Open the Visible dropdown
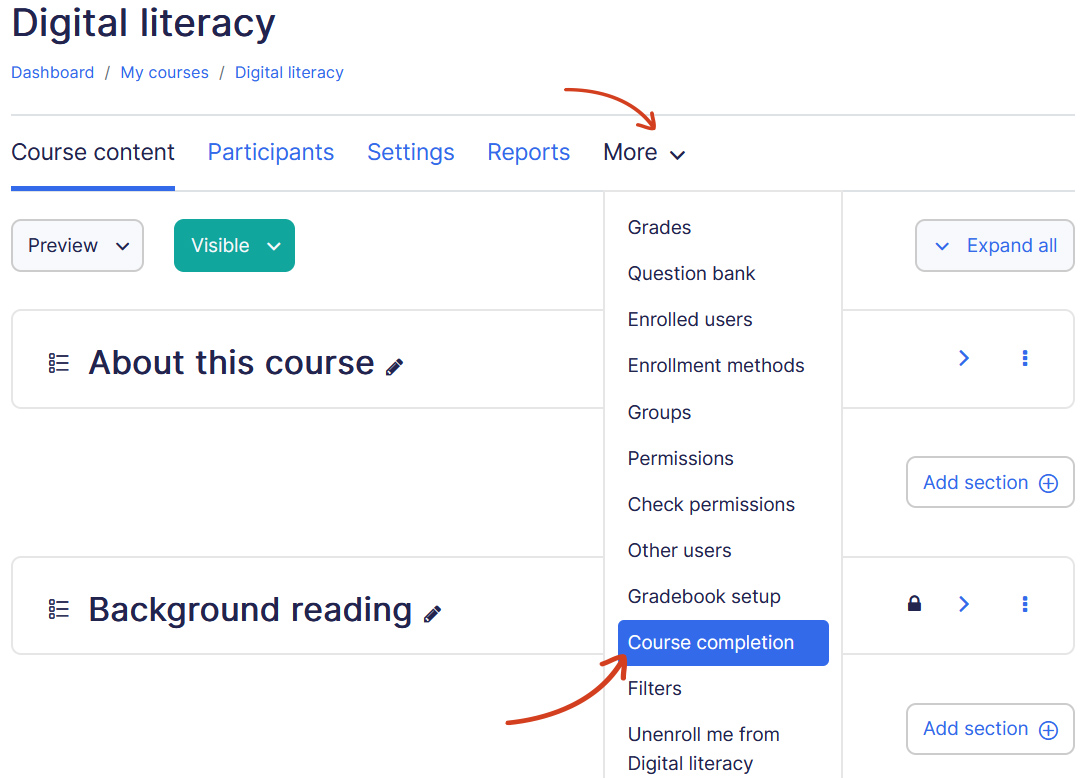This screenshot has height=778, width=1088. (234, 246)
